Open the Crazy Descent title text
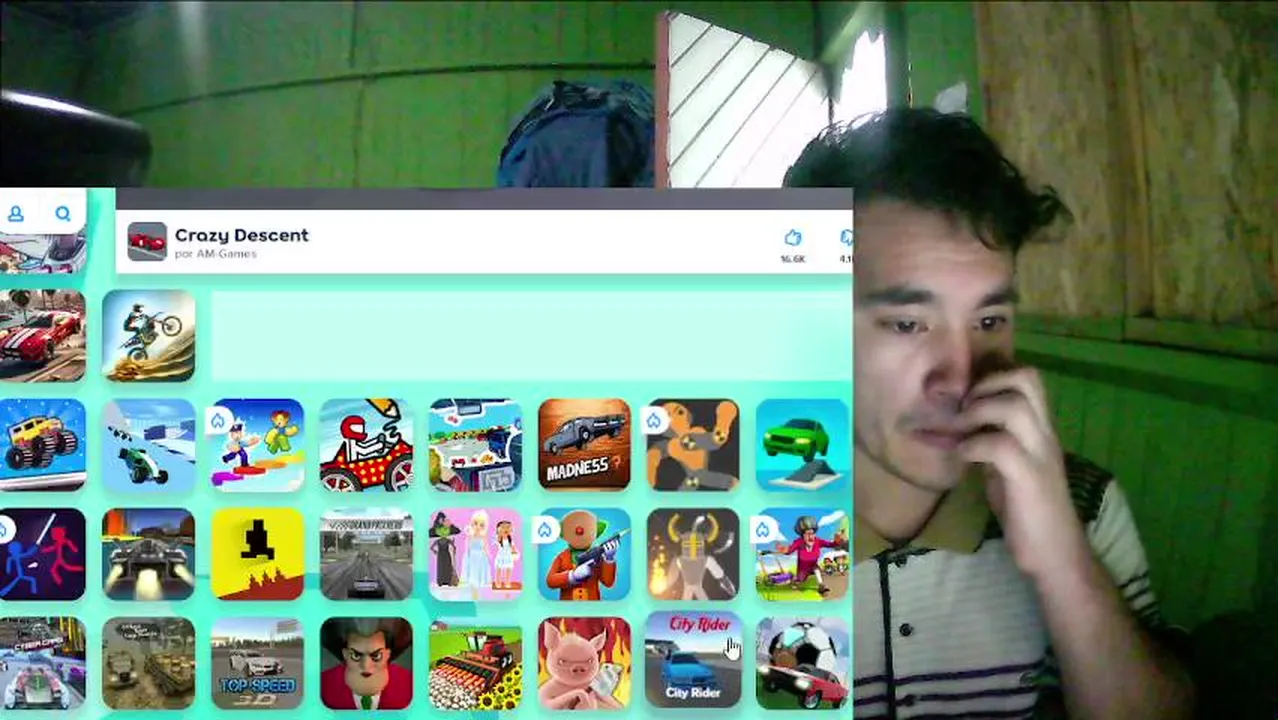Image resolution: width=1278 pixels, height=720 pixels. (x=241, y=235)
